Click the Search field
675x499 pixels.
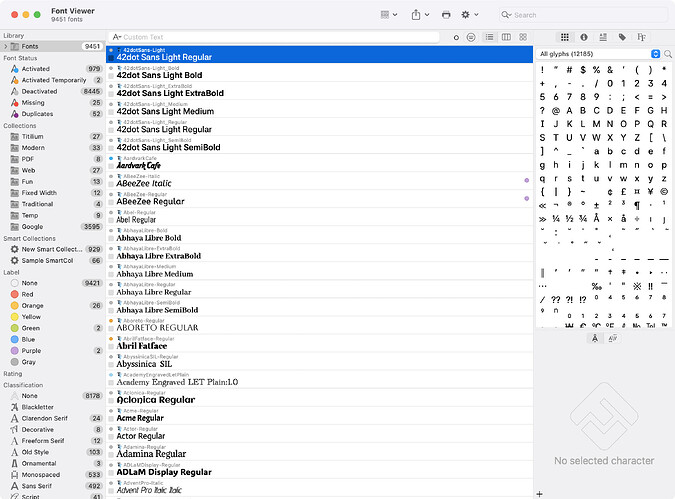pyautogui.click(x=583, y=15)
